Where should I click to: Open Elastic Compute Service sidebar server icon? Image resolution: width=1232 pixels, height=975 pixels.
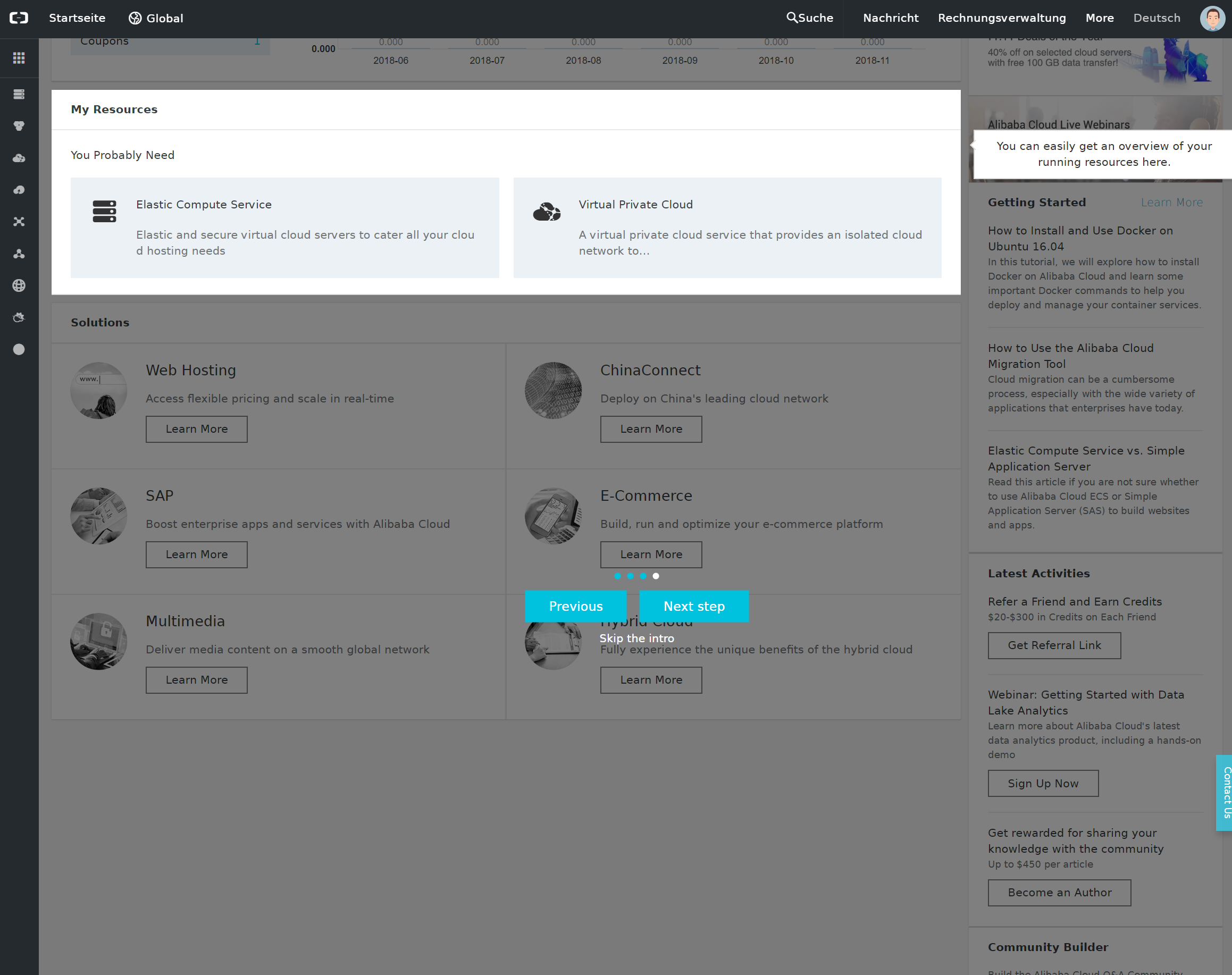point(19,94)
